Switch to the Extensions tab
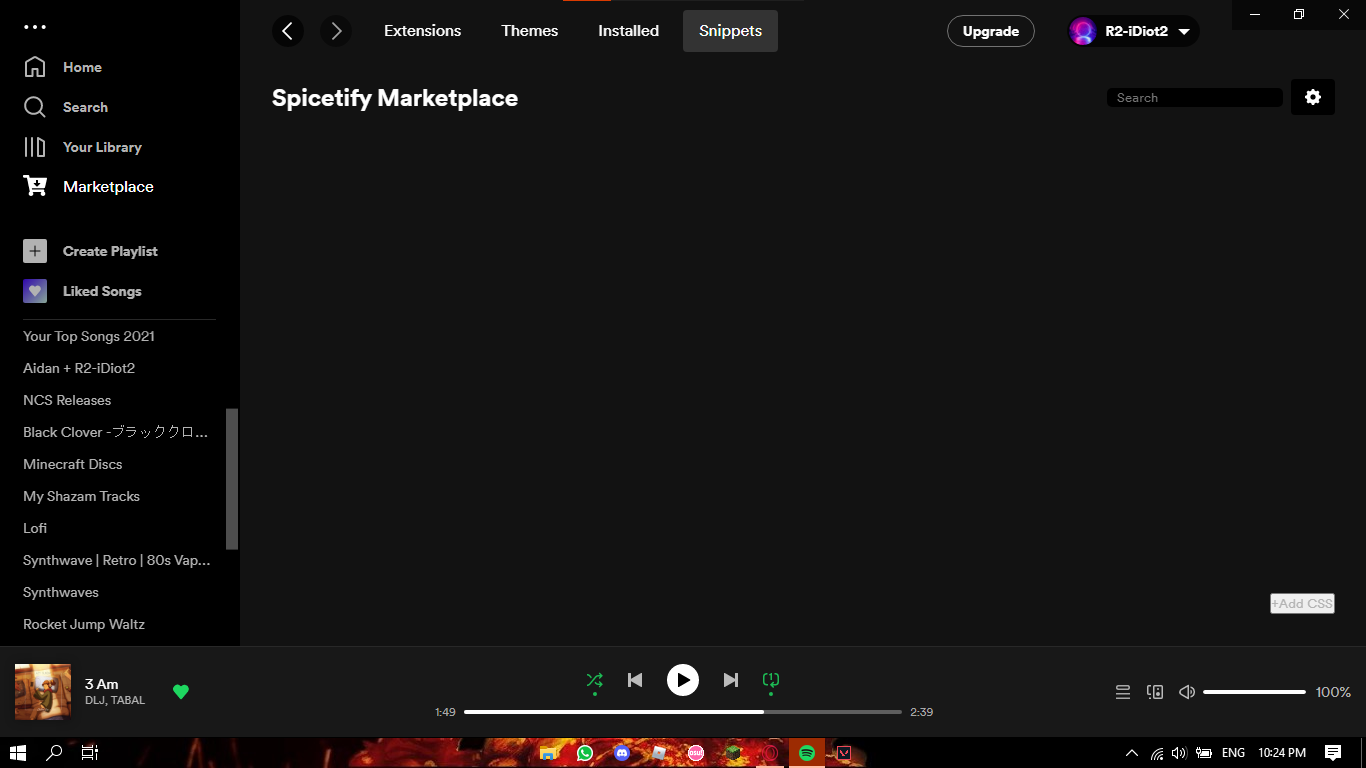 click(423, 31)
